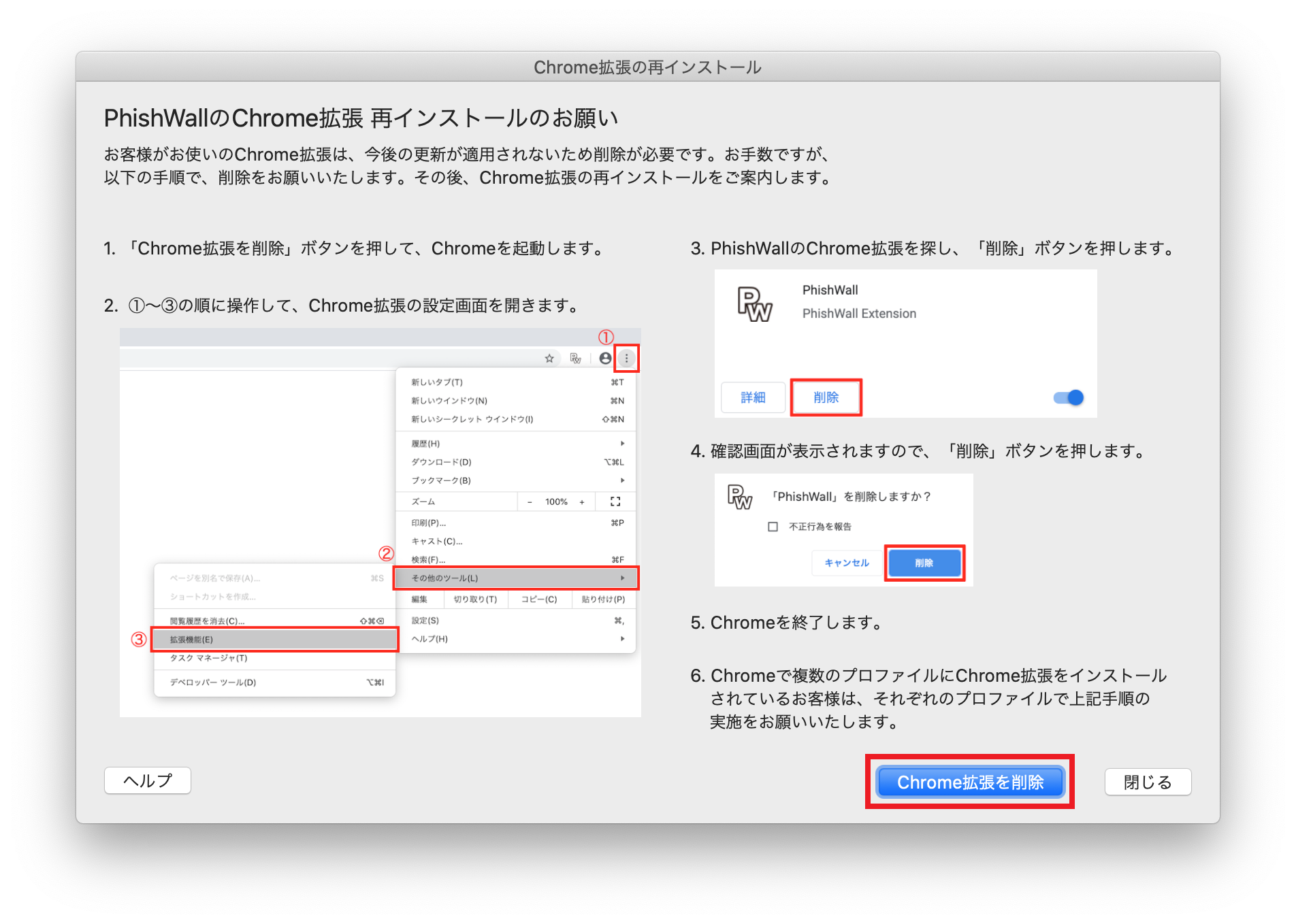
Task: Click 貼り付け(P) in the edit row
Action: pyautogui.click(x=603, y=599)
